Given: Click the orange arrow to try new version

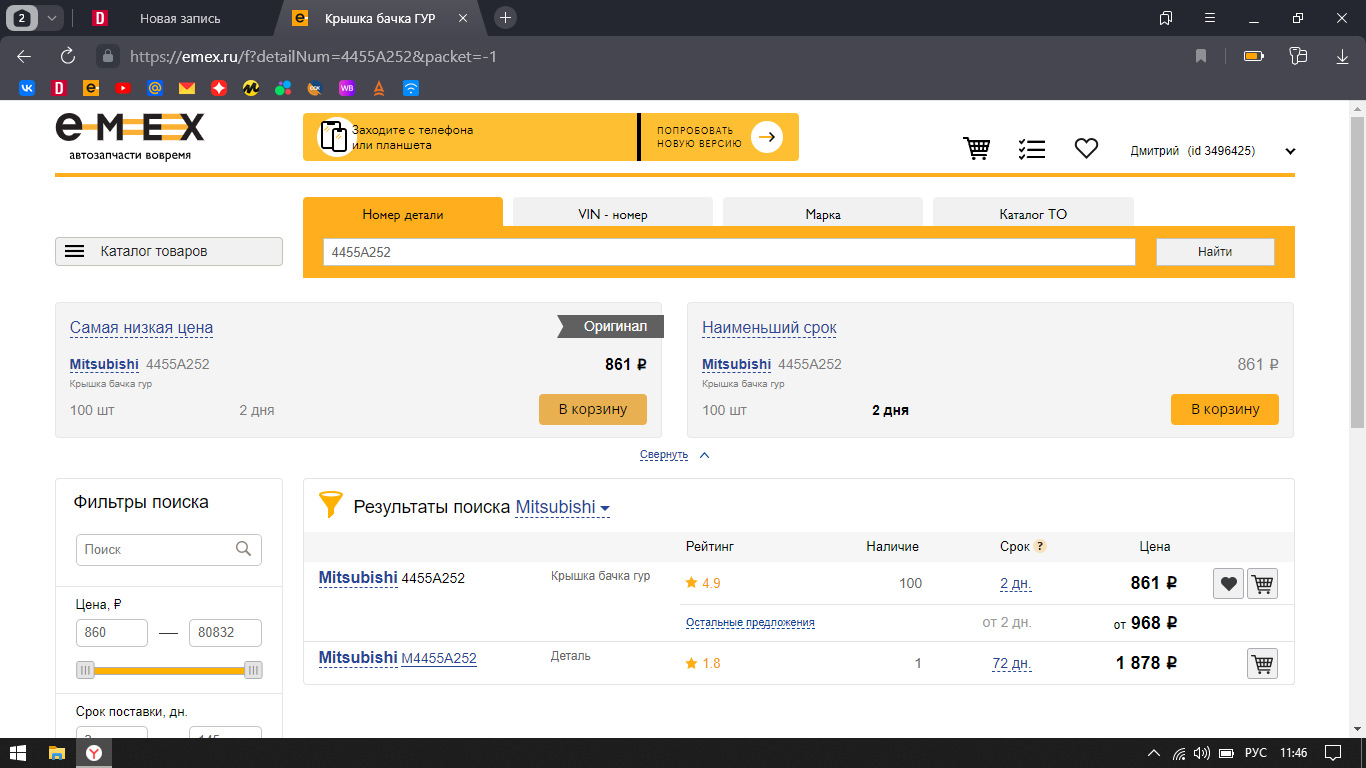Looking at the screenshot, I should (767, 137).
